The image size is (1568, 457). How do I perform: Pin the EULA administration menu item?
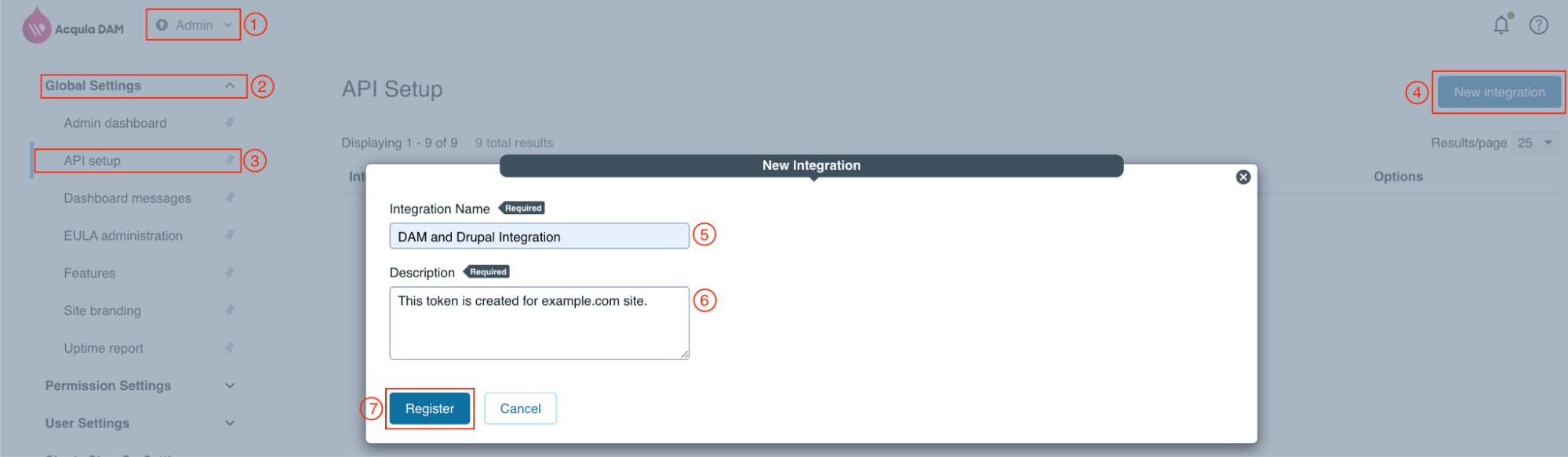tap(230, 236)
